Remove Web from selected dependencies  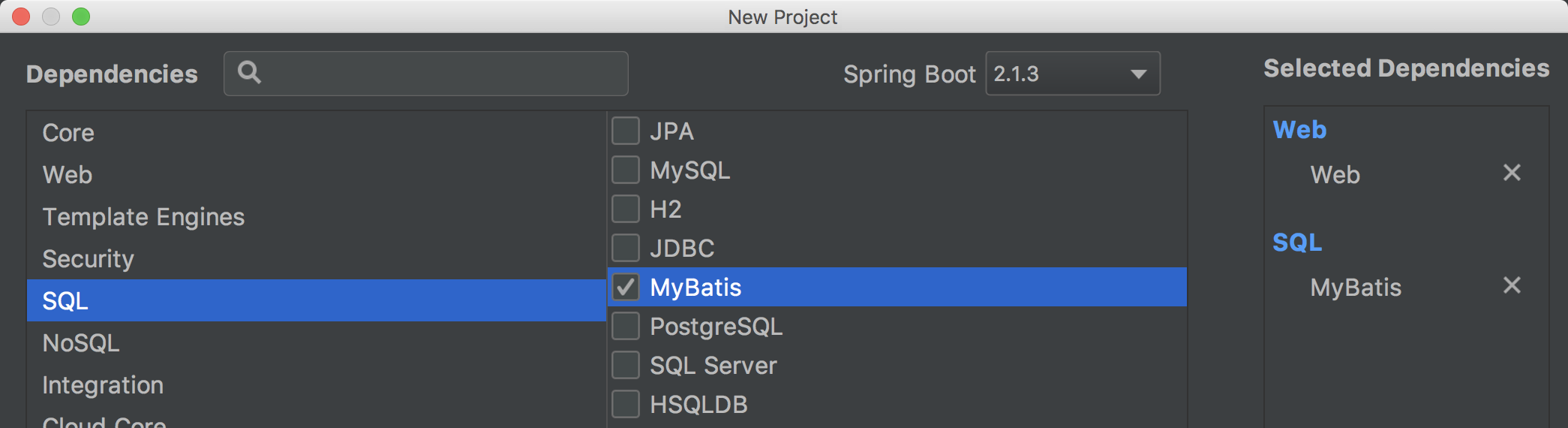(1512, 173)
